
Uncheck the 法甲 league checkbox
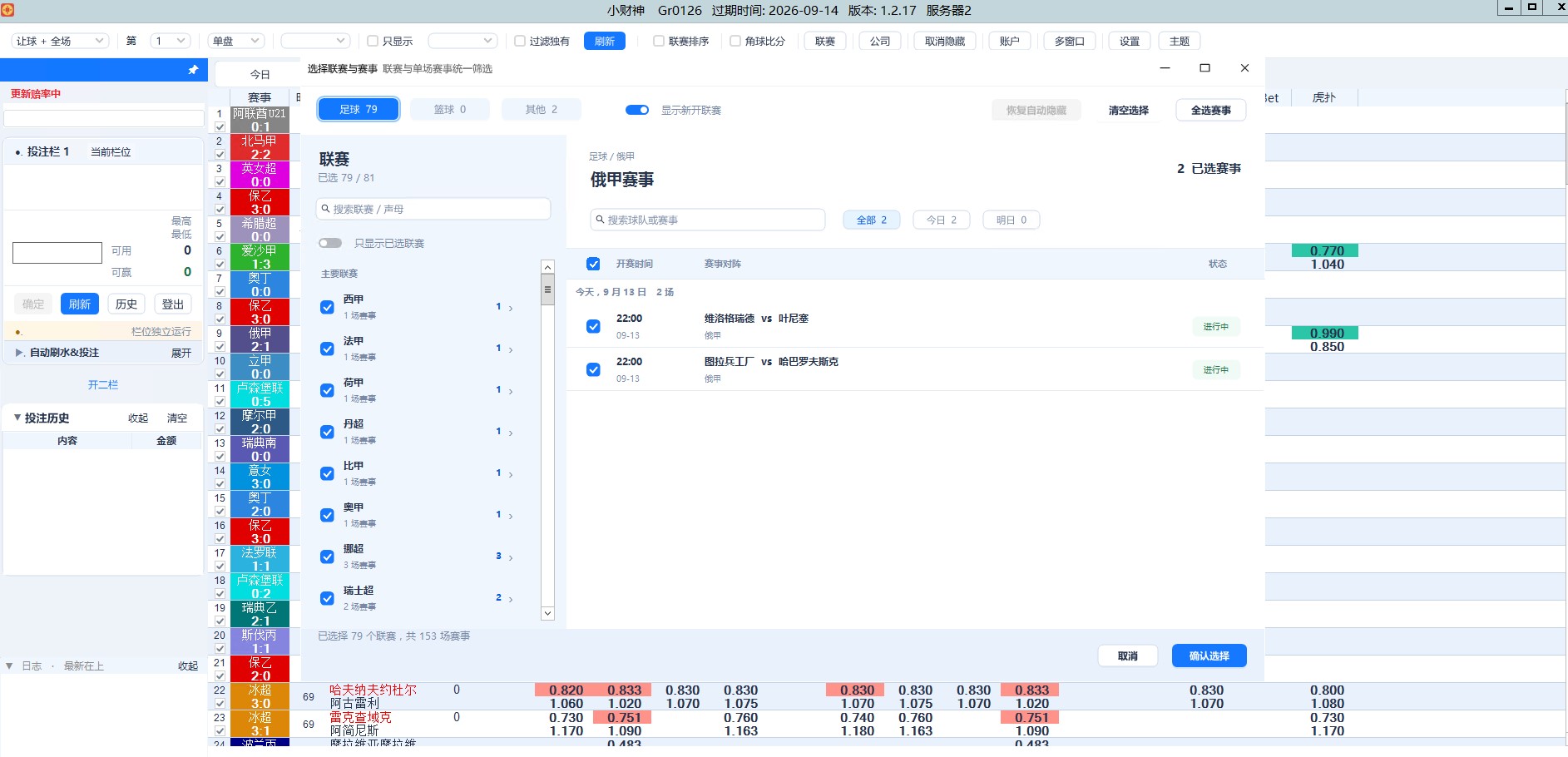[328, 349]
